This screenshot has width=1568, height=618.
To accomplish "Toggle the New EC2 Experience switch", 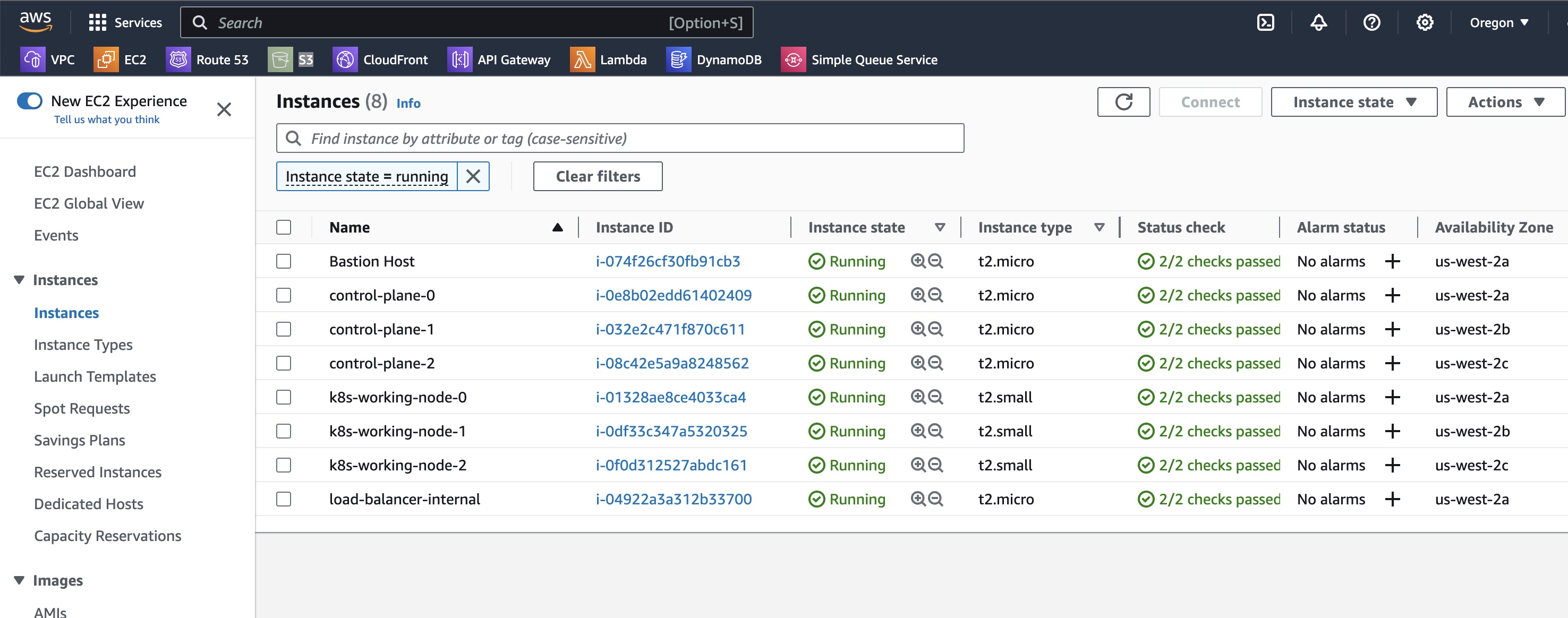I will pyautogui.click(x=29, y=101).
